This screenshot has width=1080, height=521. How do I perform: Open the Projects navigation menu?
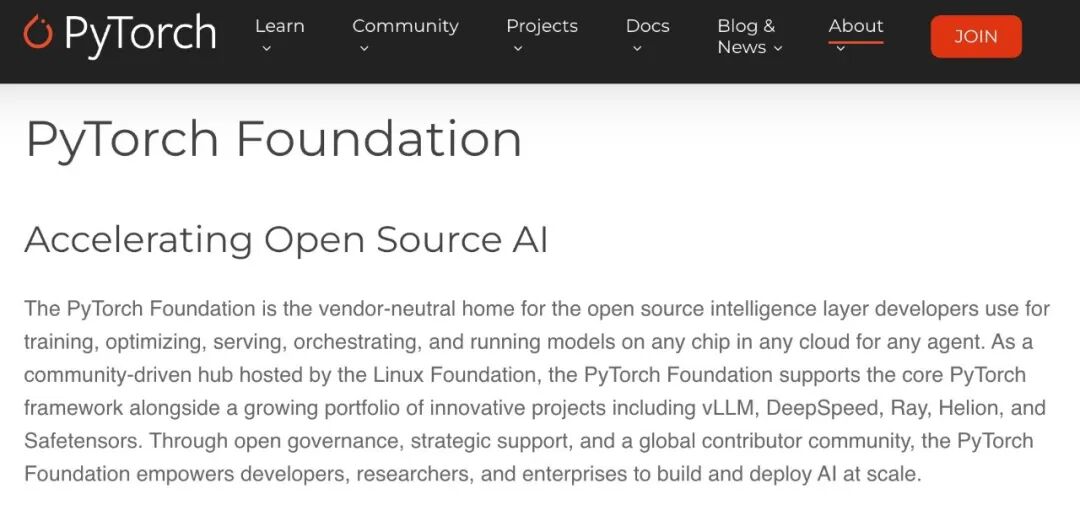[x=542, y=26]
